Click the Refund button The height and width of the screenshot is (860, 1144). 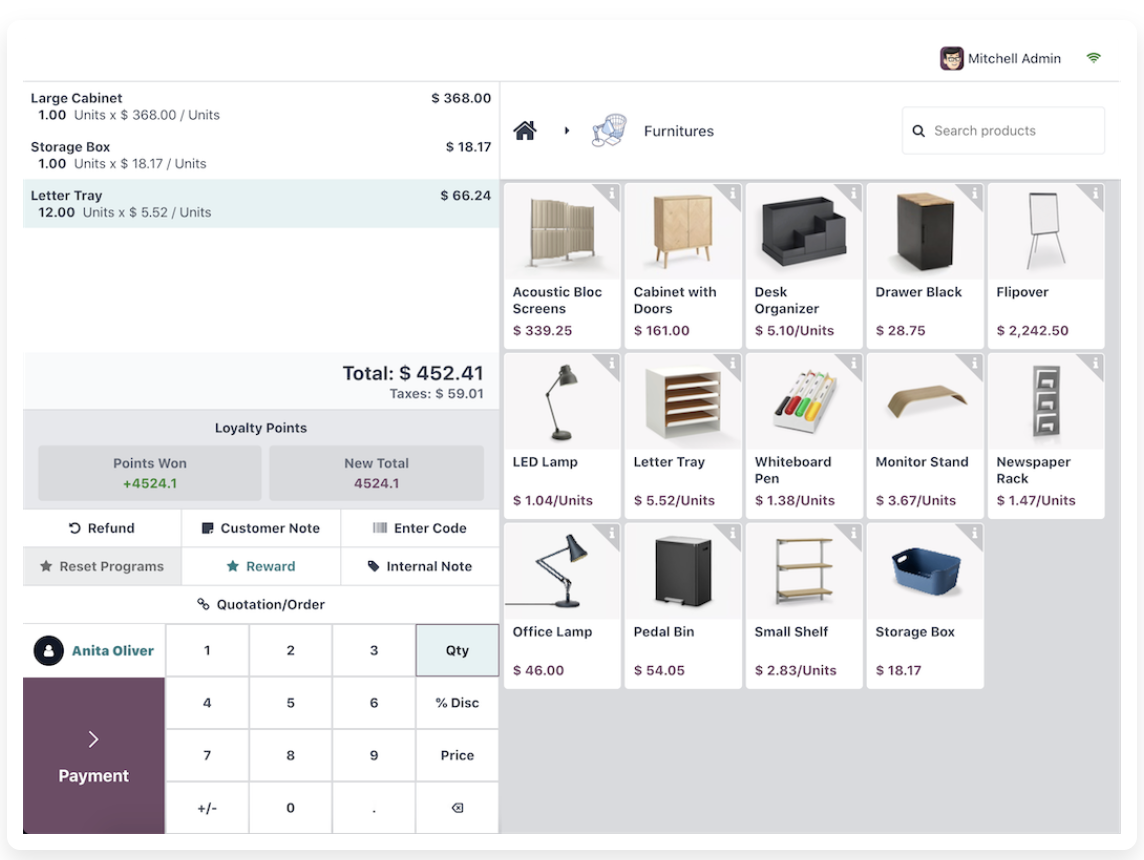(x=102, y=528)
